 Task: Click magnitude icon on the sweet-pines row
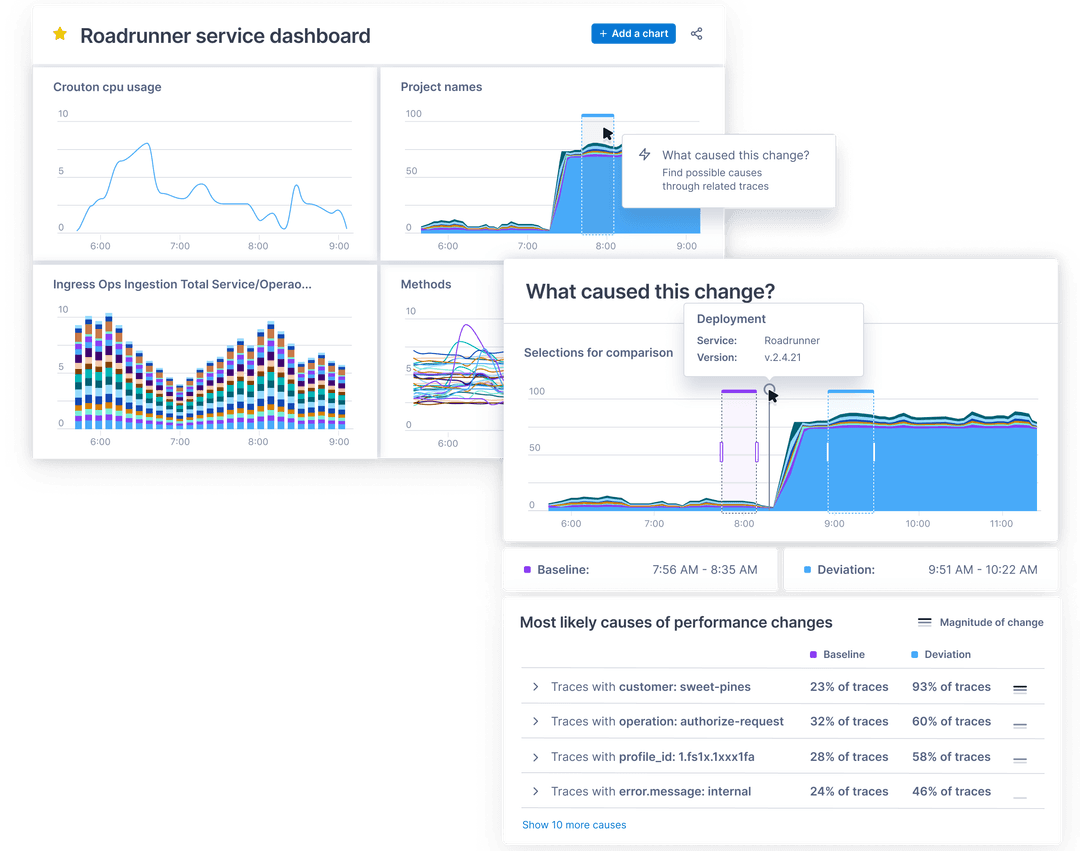tap(1020, 689)
